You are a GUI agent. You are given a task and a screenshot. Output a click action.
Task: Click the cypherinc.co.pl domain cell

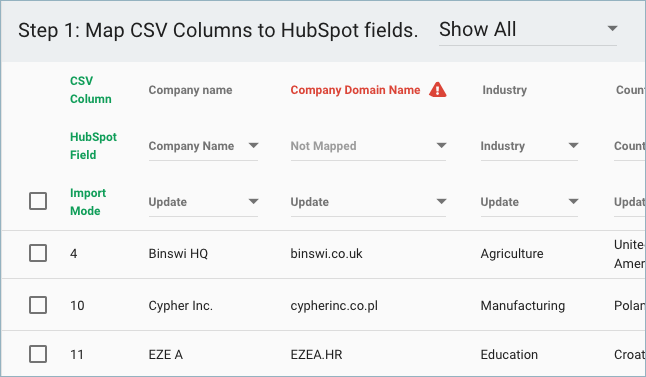[334, 306]
